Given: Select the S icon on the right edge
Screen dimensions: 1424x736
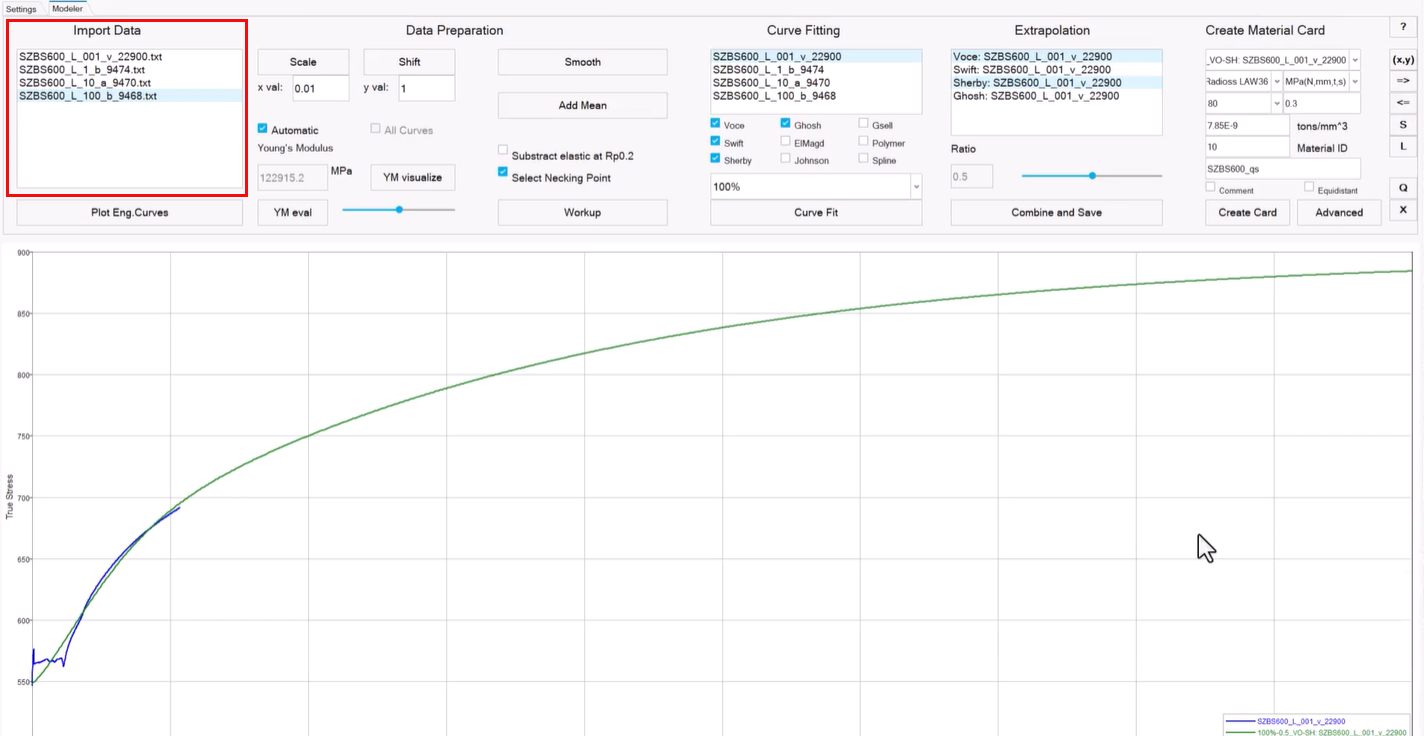Looking at the screenshot, I should (x=1403, y=125).
